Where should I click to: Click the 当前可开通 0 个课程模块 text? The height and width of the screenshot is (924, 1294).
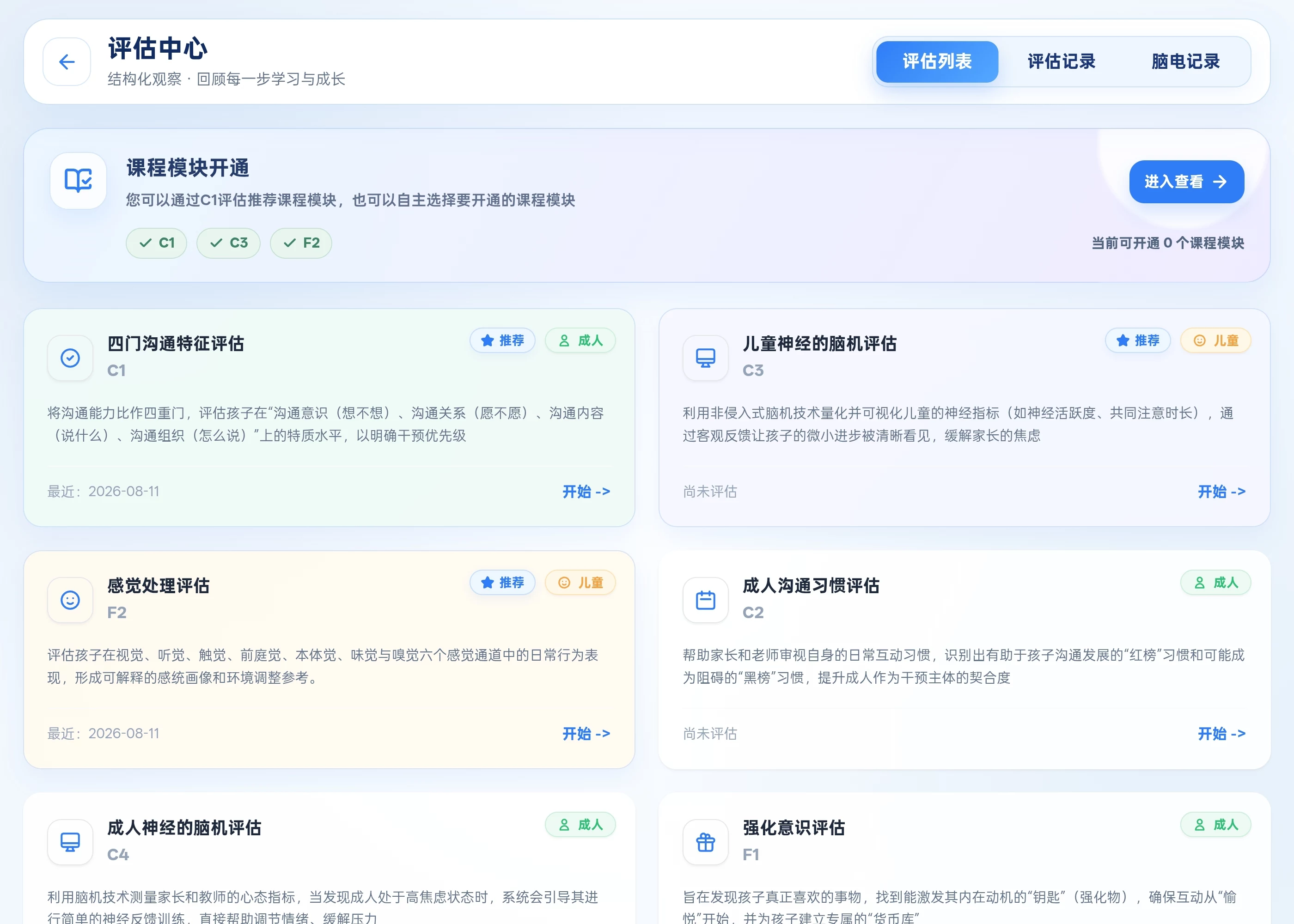pyautogui.click(x=1168, y=243)
